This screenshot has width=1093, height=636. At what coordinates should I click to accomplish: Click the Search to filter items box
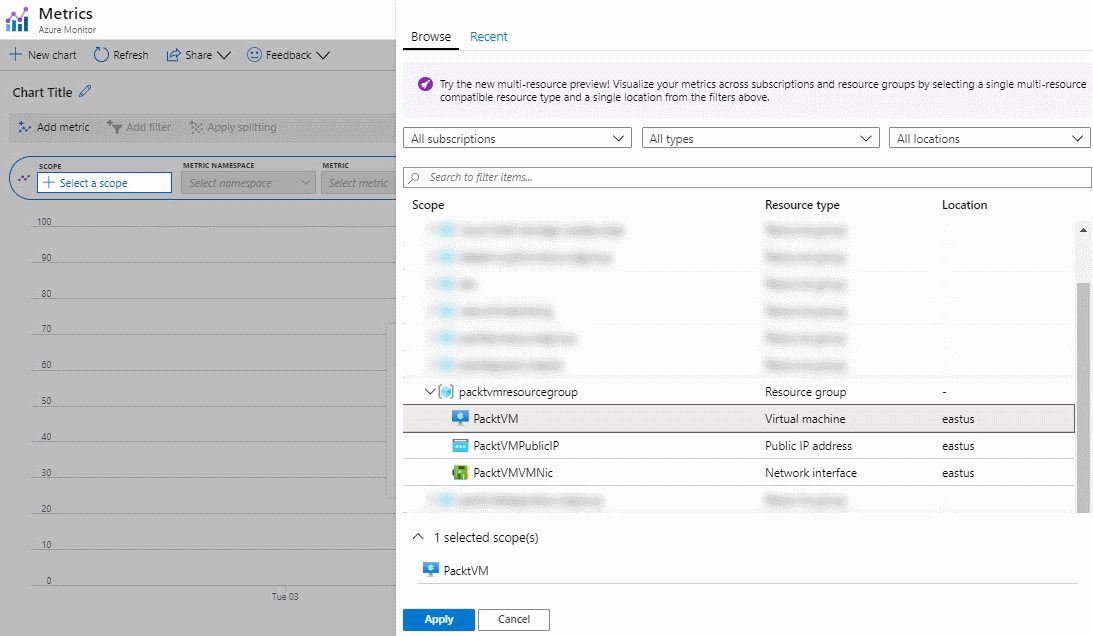tap(747, 177)
